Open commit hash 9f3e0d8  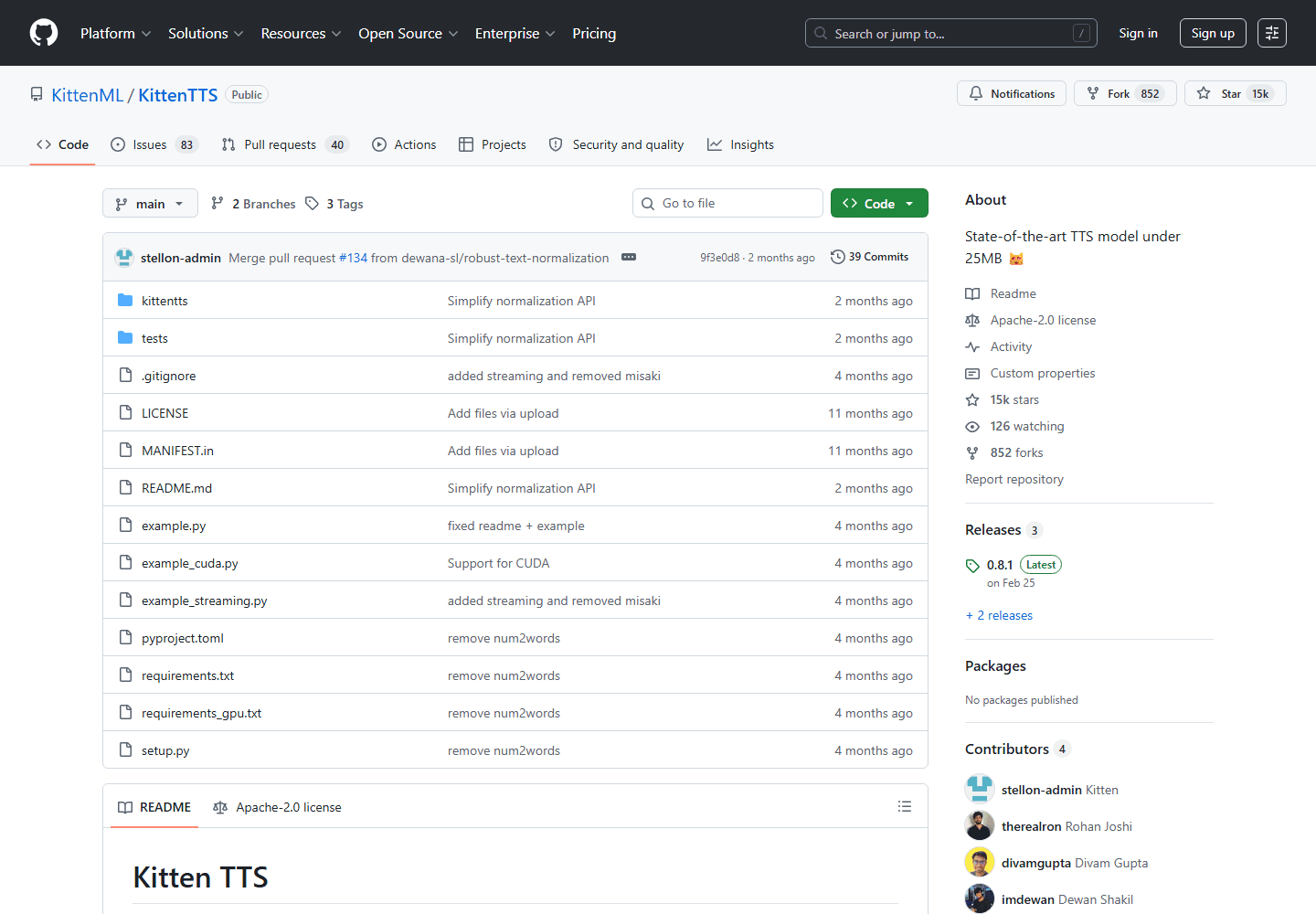click(x=719, y=258)
